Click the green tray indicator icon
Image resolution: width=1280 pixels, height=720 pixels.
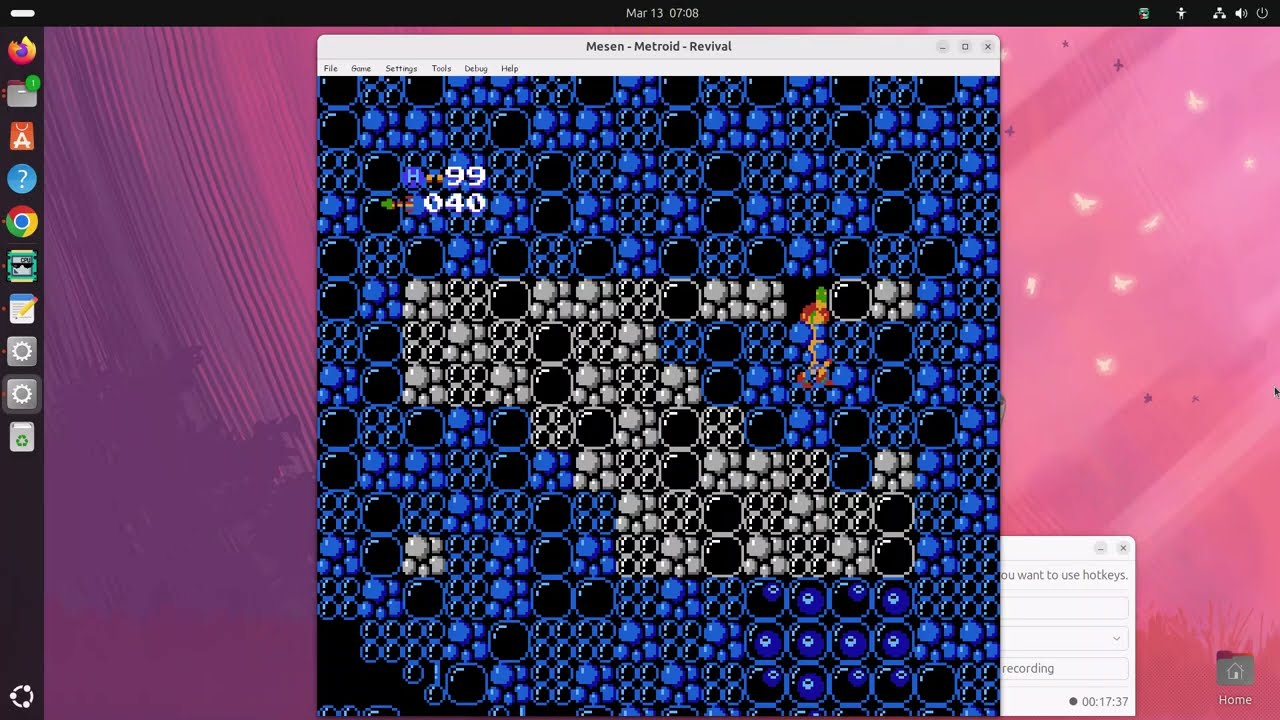click(1144, 13)
